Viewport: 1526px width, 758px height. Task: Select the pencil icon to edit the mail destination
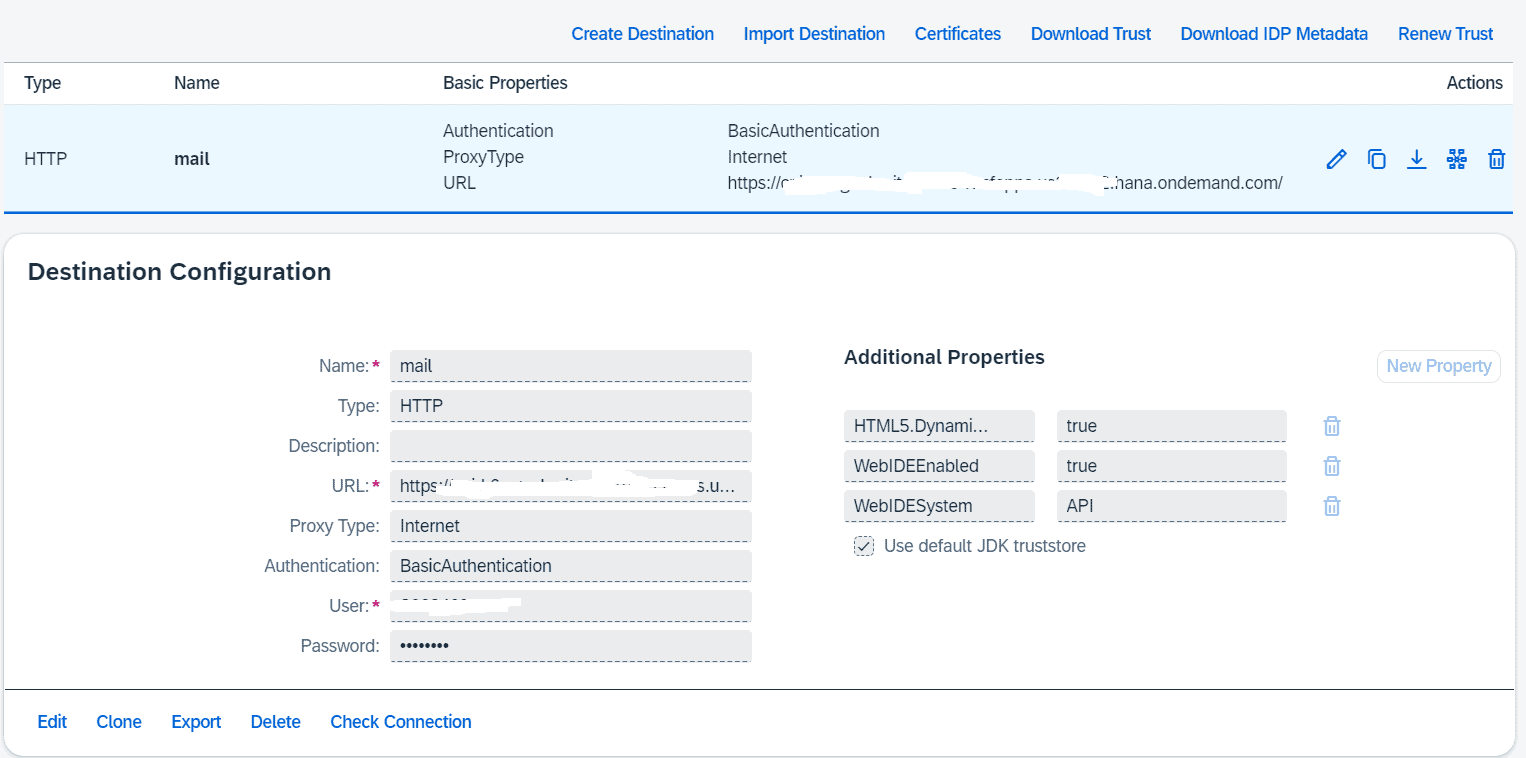[x=1337, y=159]
